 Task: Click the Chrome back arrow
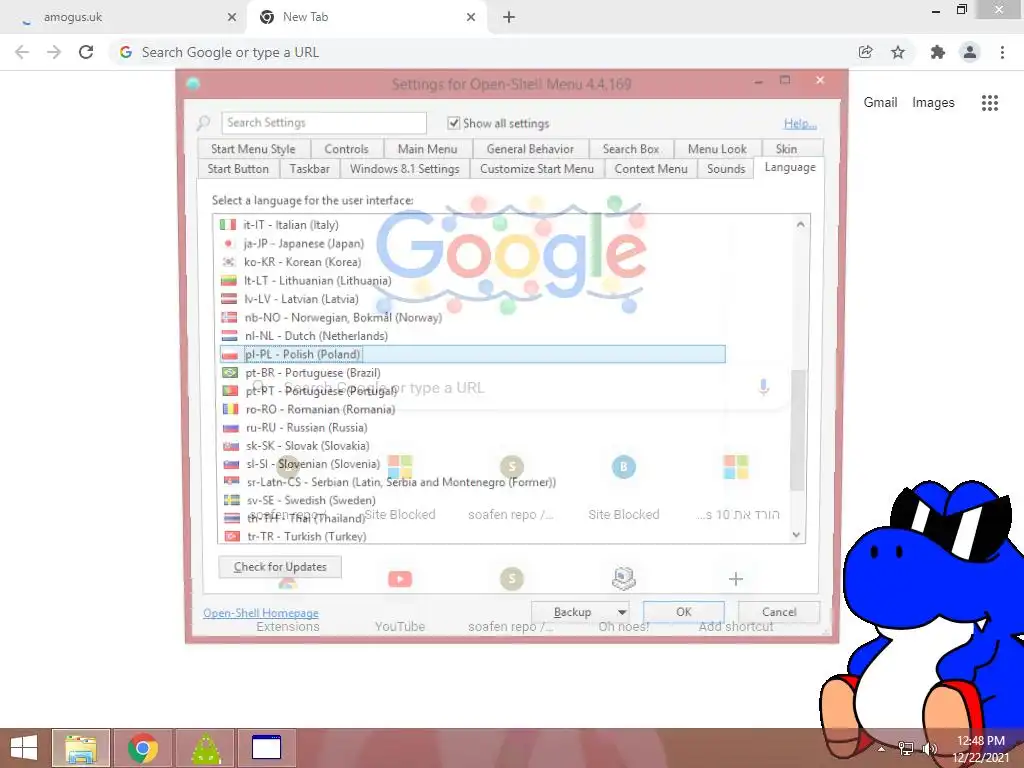click(x=22, y=52)
